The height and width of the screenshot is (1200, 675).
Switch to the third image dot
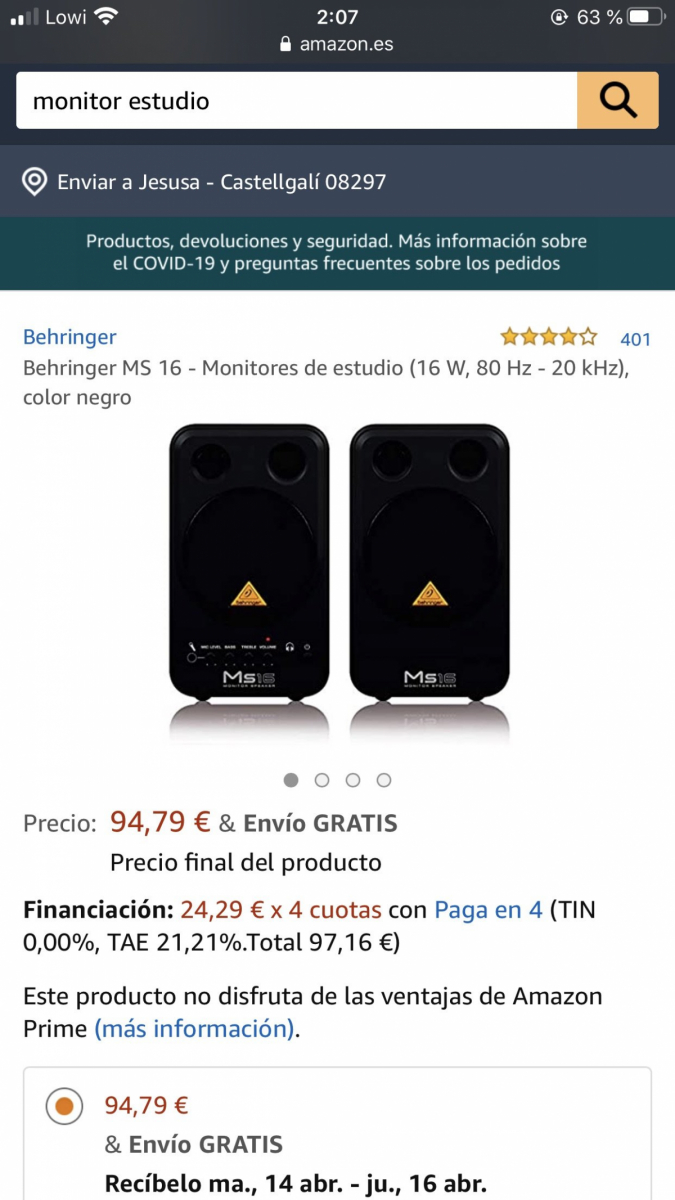point(353,780)
